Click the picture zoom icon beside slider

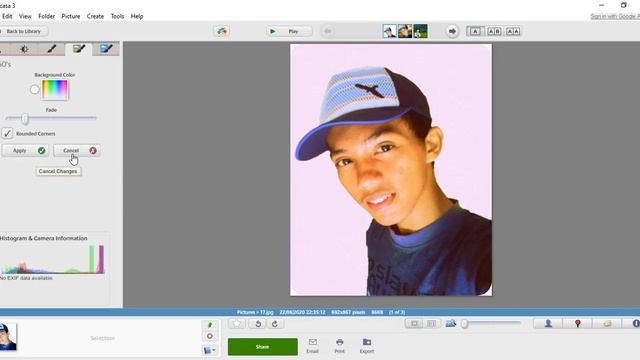pyautogui.click(x=451, y=324)
